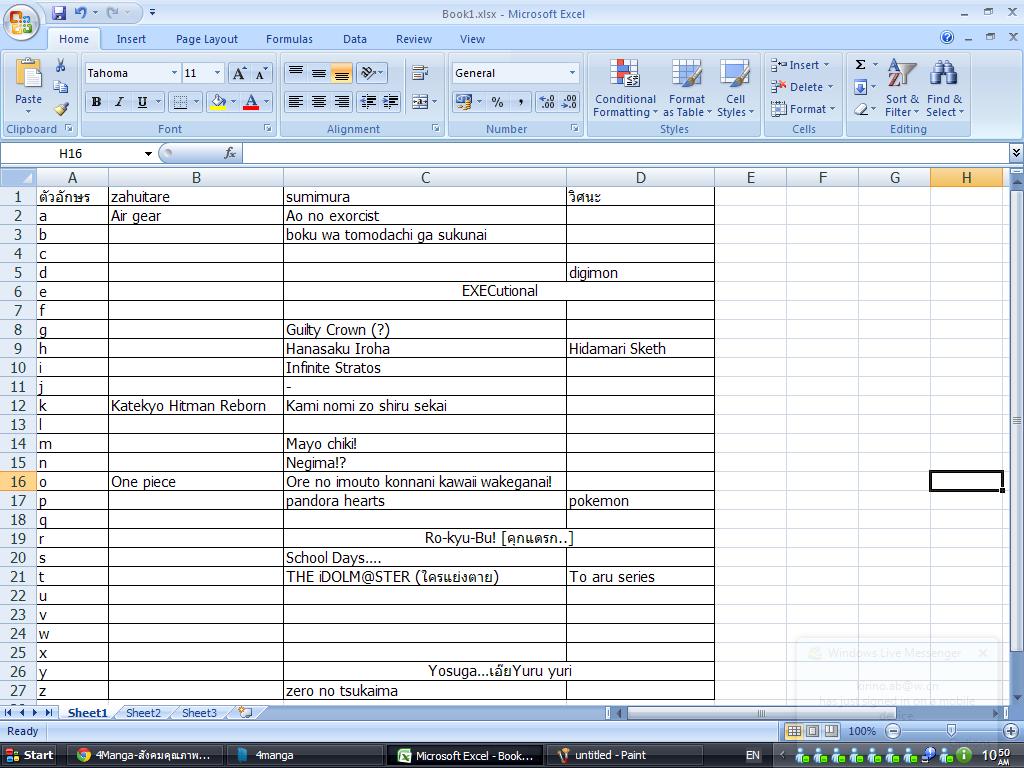Increase font size with Grow Font icon

[x=240, y=73]
